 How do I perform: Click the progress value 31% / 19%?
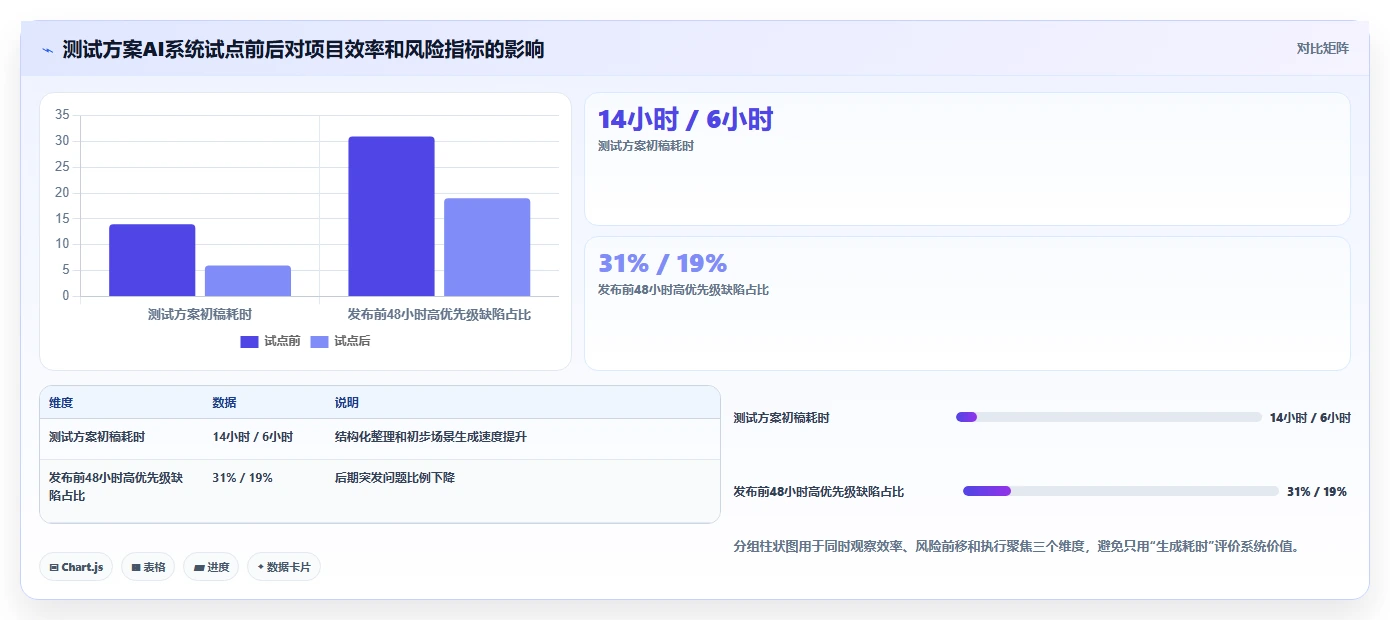pos(1317,492)
